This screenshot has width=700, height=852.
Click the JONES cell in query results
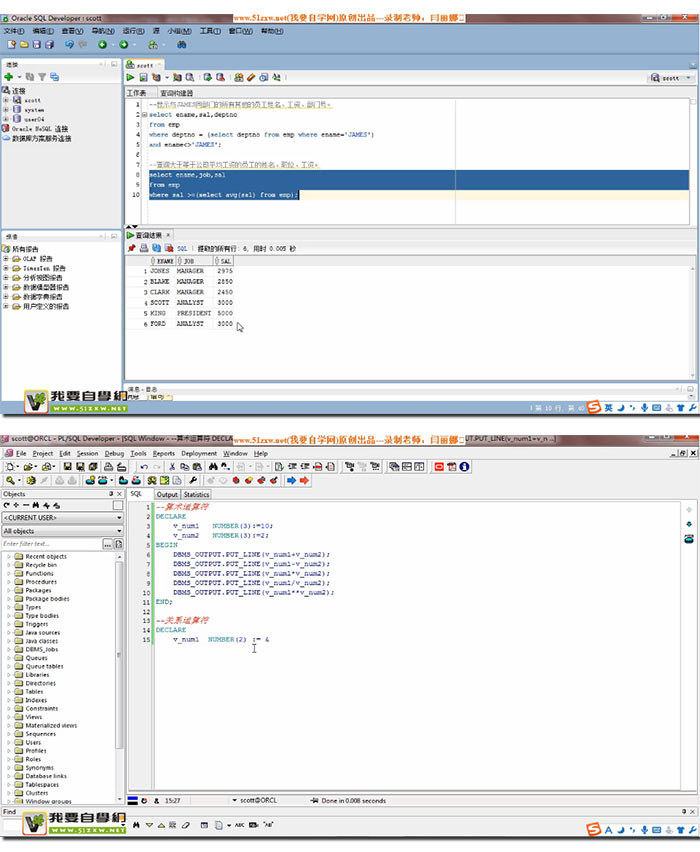pyautogui.click(x=160, y=271)
